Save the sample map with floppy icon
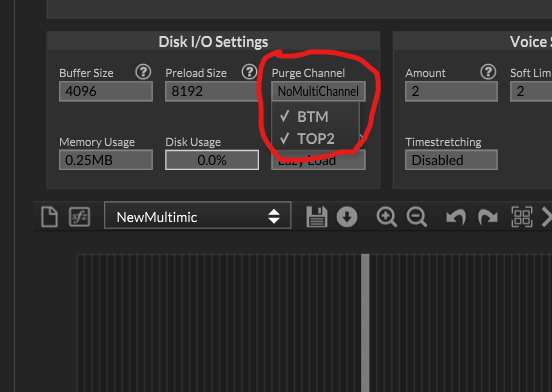 coord(317,217)
